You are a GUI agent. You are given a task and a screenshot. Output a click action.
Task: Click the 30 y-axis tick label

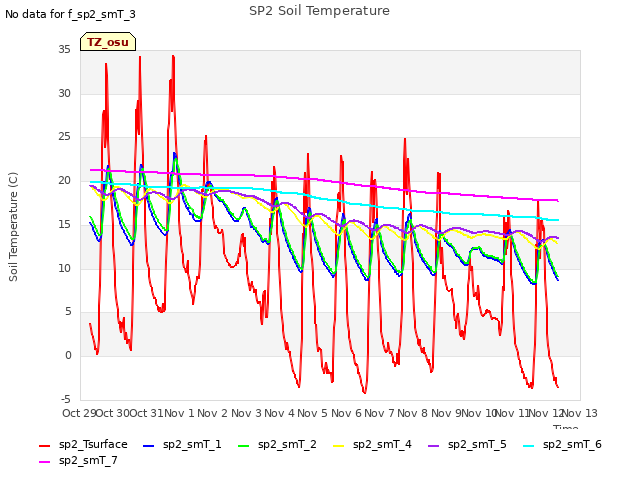tap(64, 93)
